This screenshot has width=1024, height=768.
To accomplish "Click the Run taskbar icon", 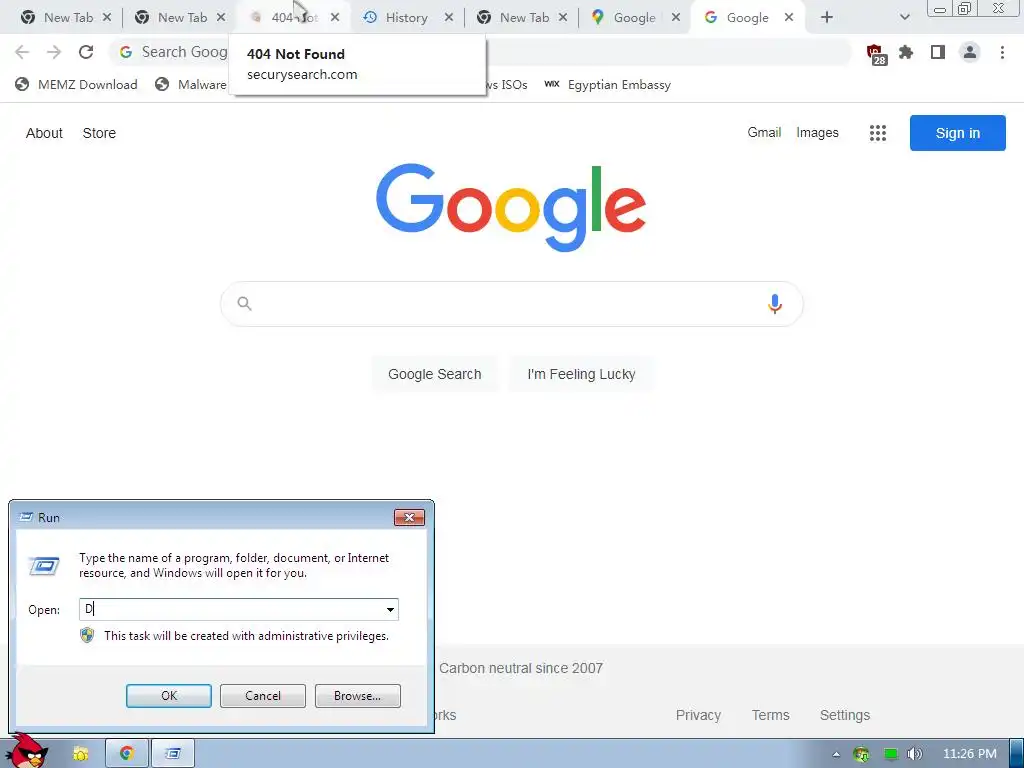I will click(173, 754).
